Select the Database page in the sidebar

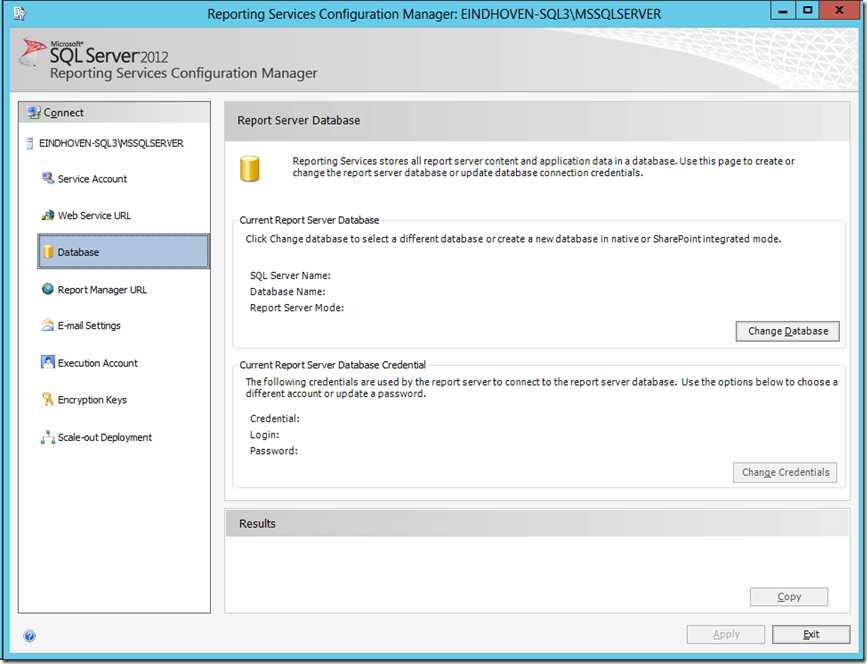(x=123, y=252)
